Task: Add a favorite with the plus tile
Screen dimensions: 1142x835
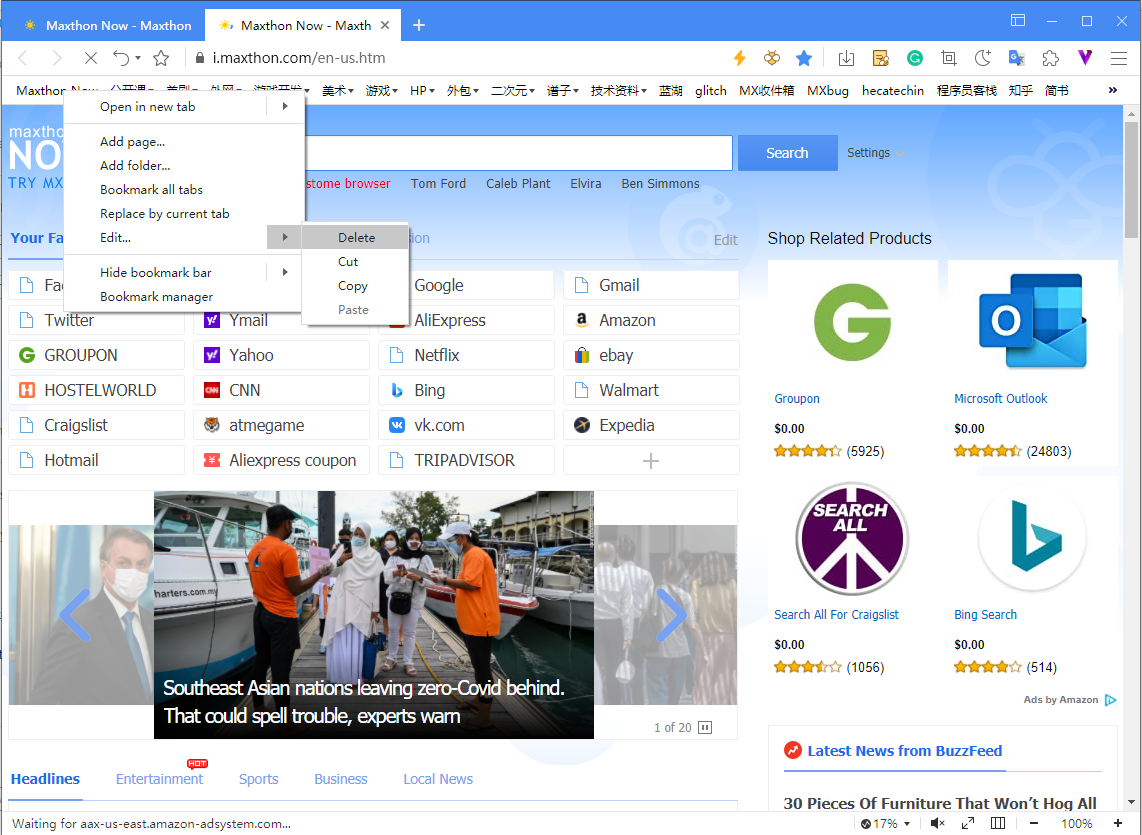Action: (651, 460)
